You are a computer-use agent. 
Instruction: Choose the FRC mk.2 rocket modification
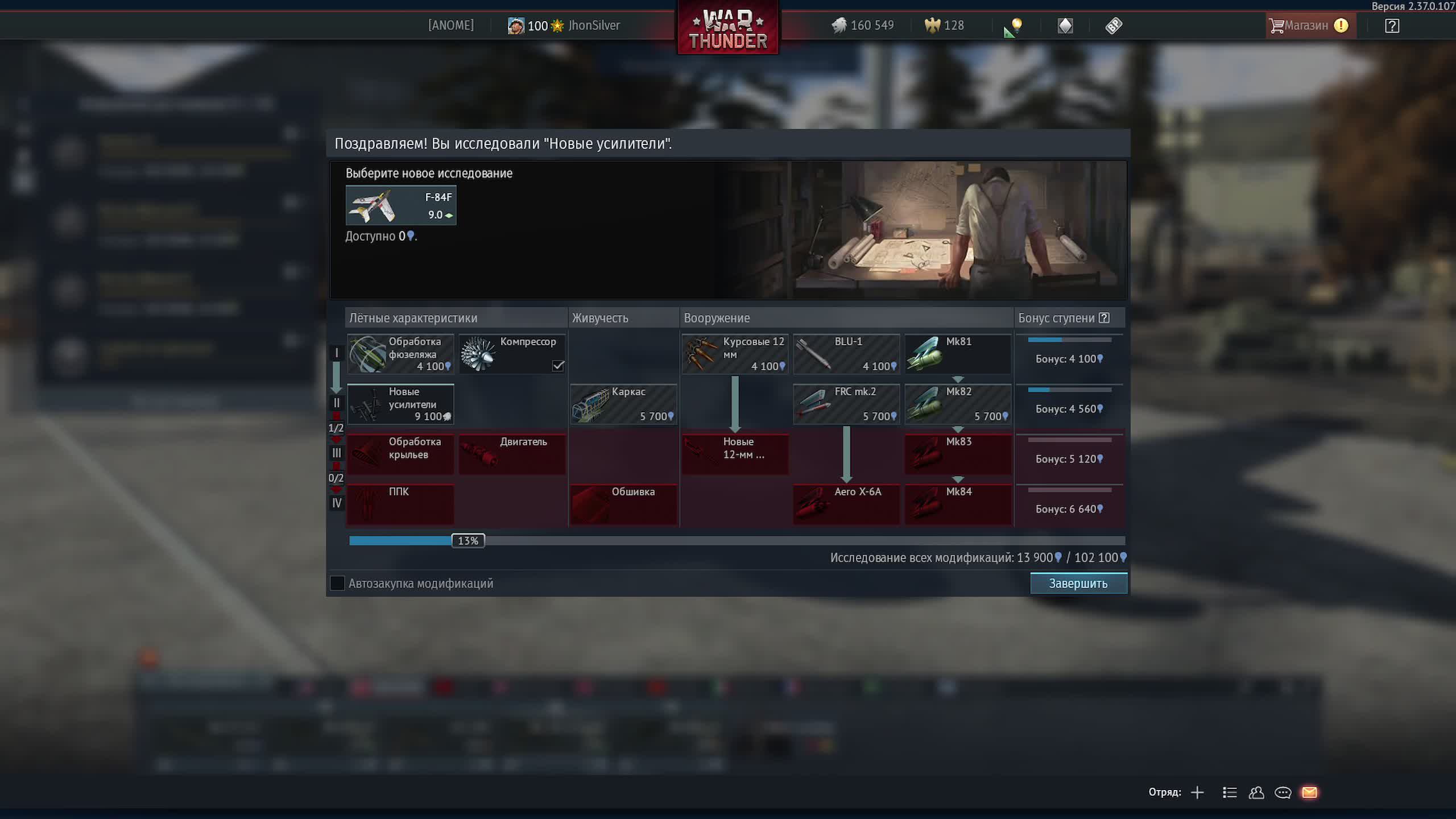[x=846, y=404]
